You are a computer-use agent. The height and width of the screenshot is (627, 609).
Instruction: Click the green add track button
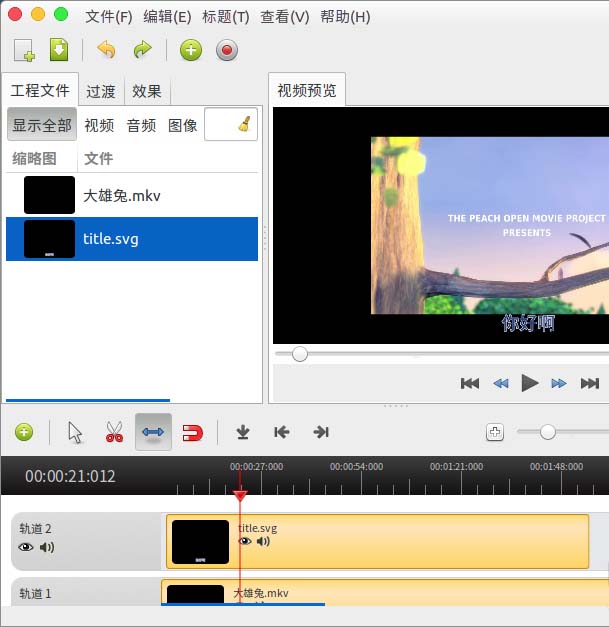point(24,432)
